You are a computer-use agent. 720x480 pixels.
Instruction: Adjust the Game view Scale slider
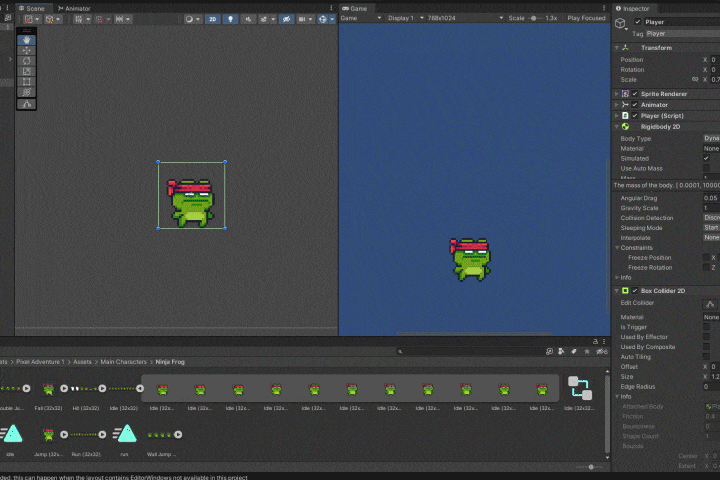point(536,18)
